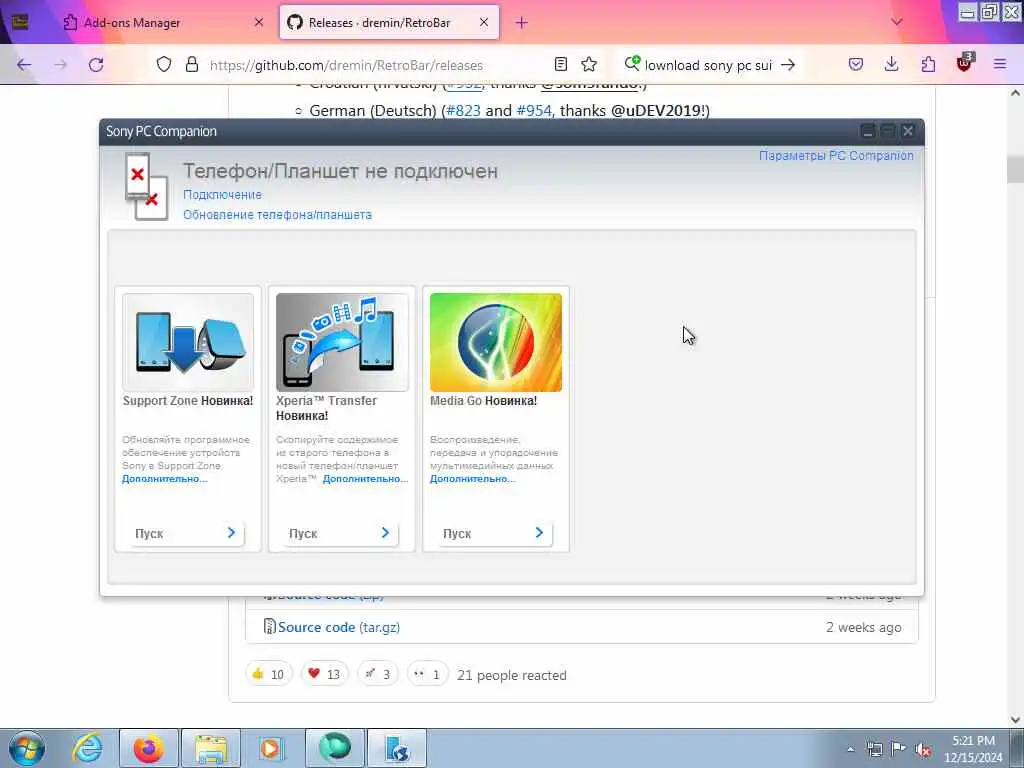Screen dimensions: 1024x768
Task: Minimize the Sony PC Companion window
Action: (x=867, y=131)
